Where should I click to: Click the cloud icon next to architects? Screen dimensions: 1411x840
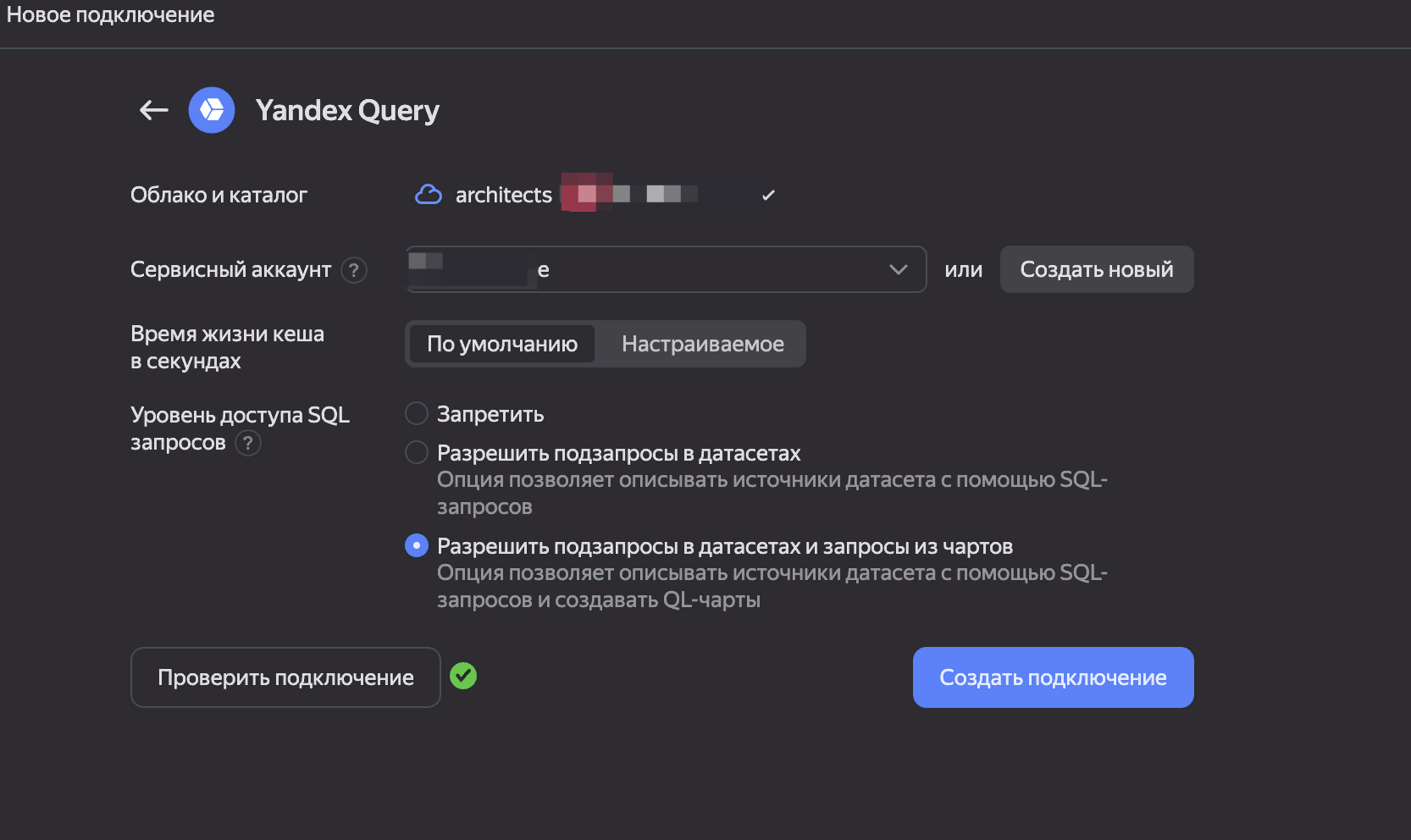429,195
